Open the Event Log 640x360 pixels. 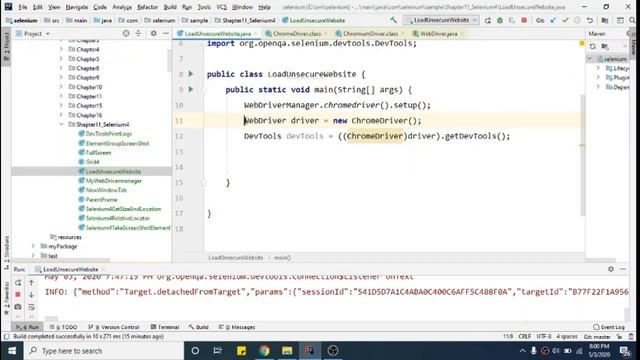click(609, 327)
